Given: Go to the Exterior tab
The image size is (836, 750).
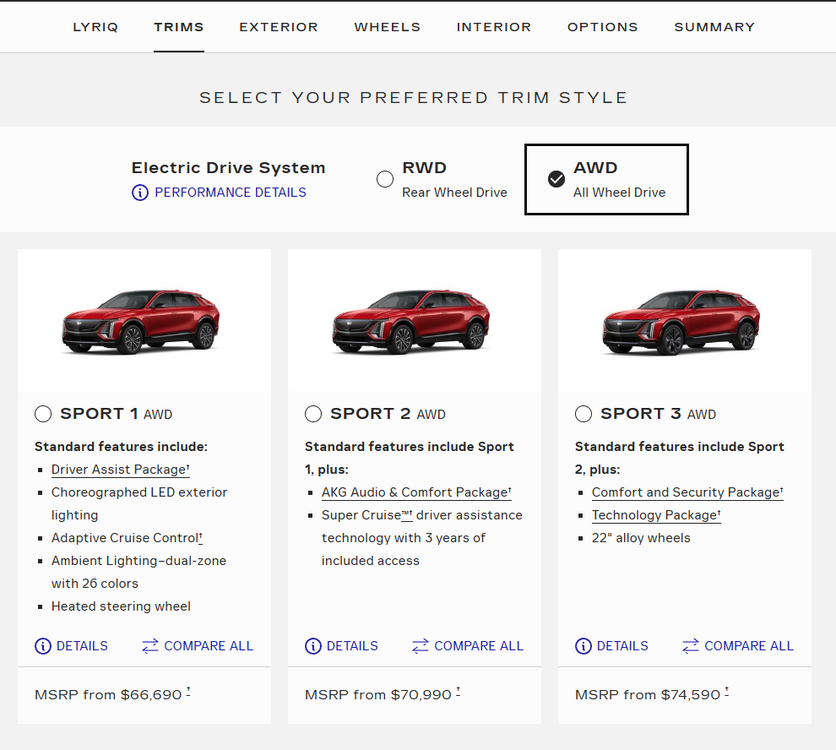Looking at the screenshot, I should coord(278,27).
